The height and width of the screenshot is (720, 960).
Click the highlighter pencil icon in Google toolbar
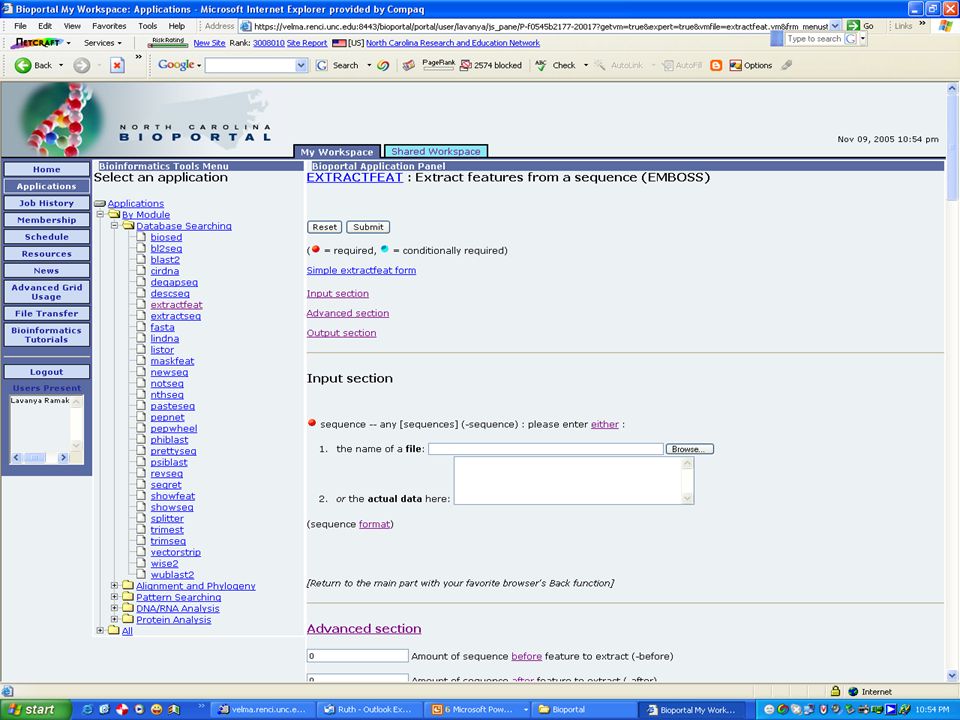[787, 65]
